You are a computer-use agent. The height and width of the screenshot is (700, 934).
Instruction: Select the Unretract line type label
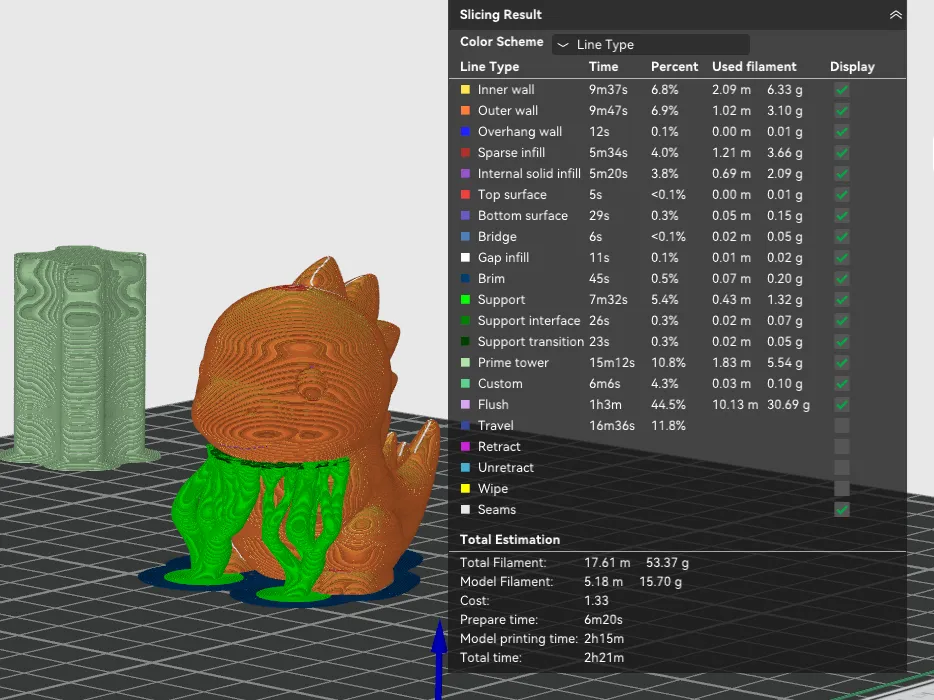506,468
